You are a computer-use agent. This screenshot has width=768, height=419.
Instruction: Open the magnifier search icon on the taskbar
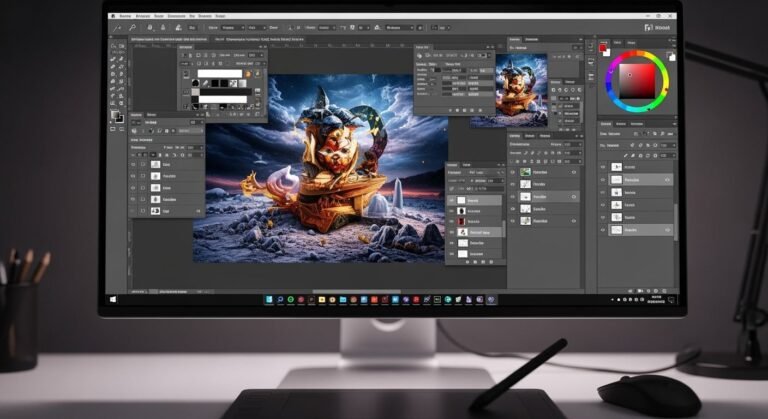280,299
